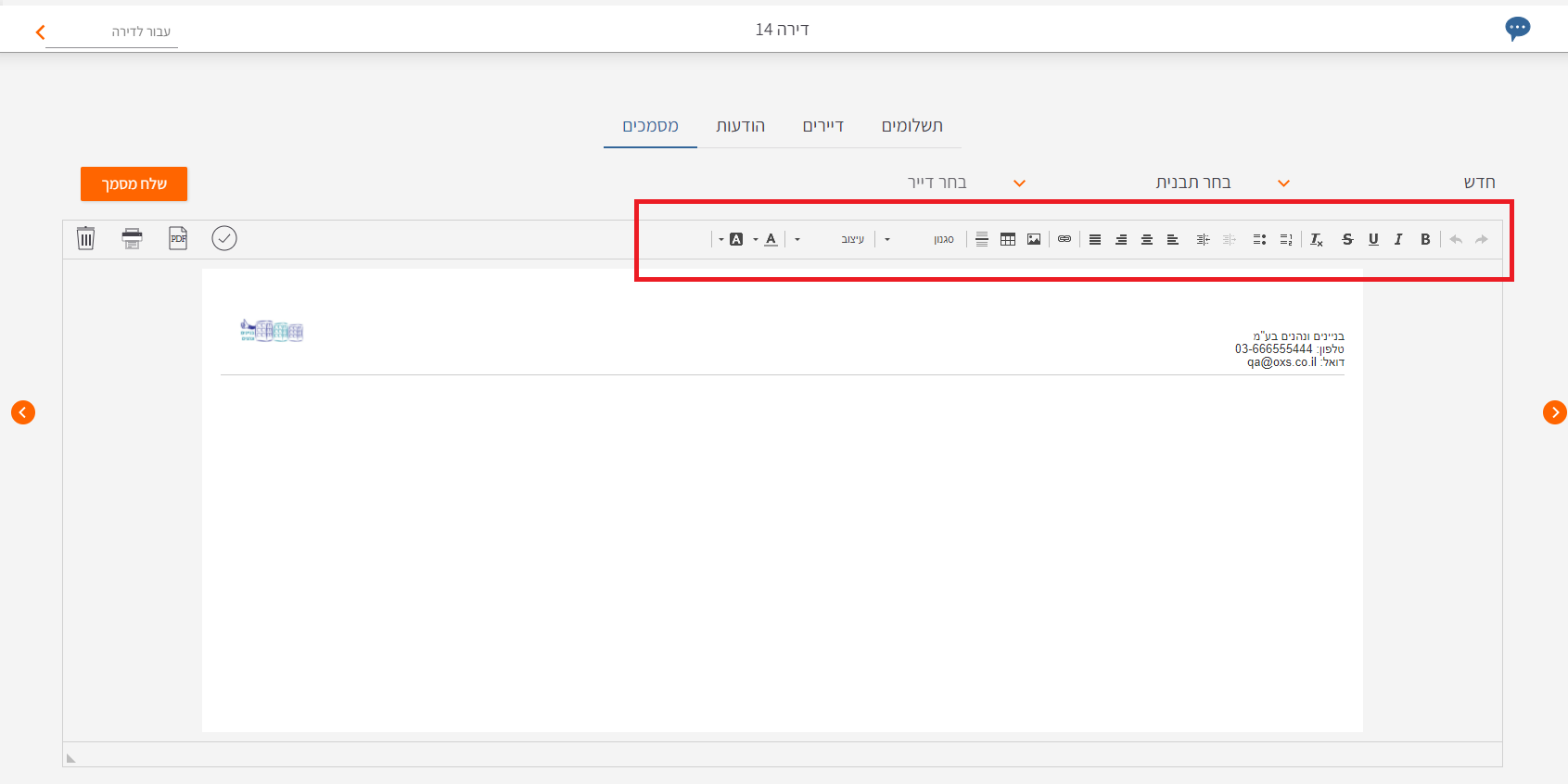Click the insert table icon
The image size is (1568, 784).
(x=1008, y=239)
